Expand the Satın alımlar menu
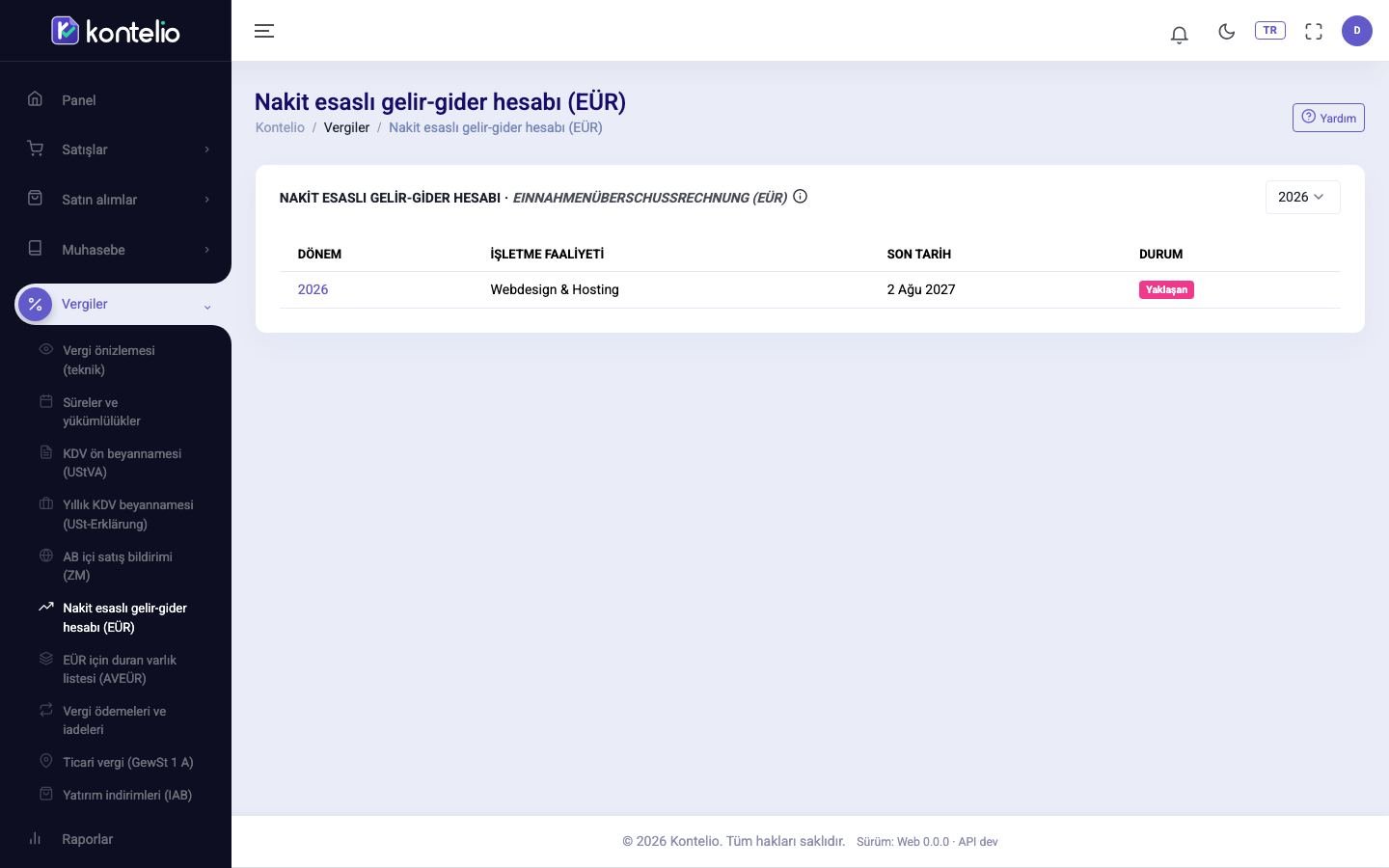 pos(116,200)
